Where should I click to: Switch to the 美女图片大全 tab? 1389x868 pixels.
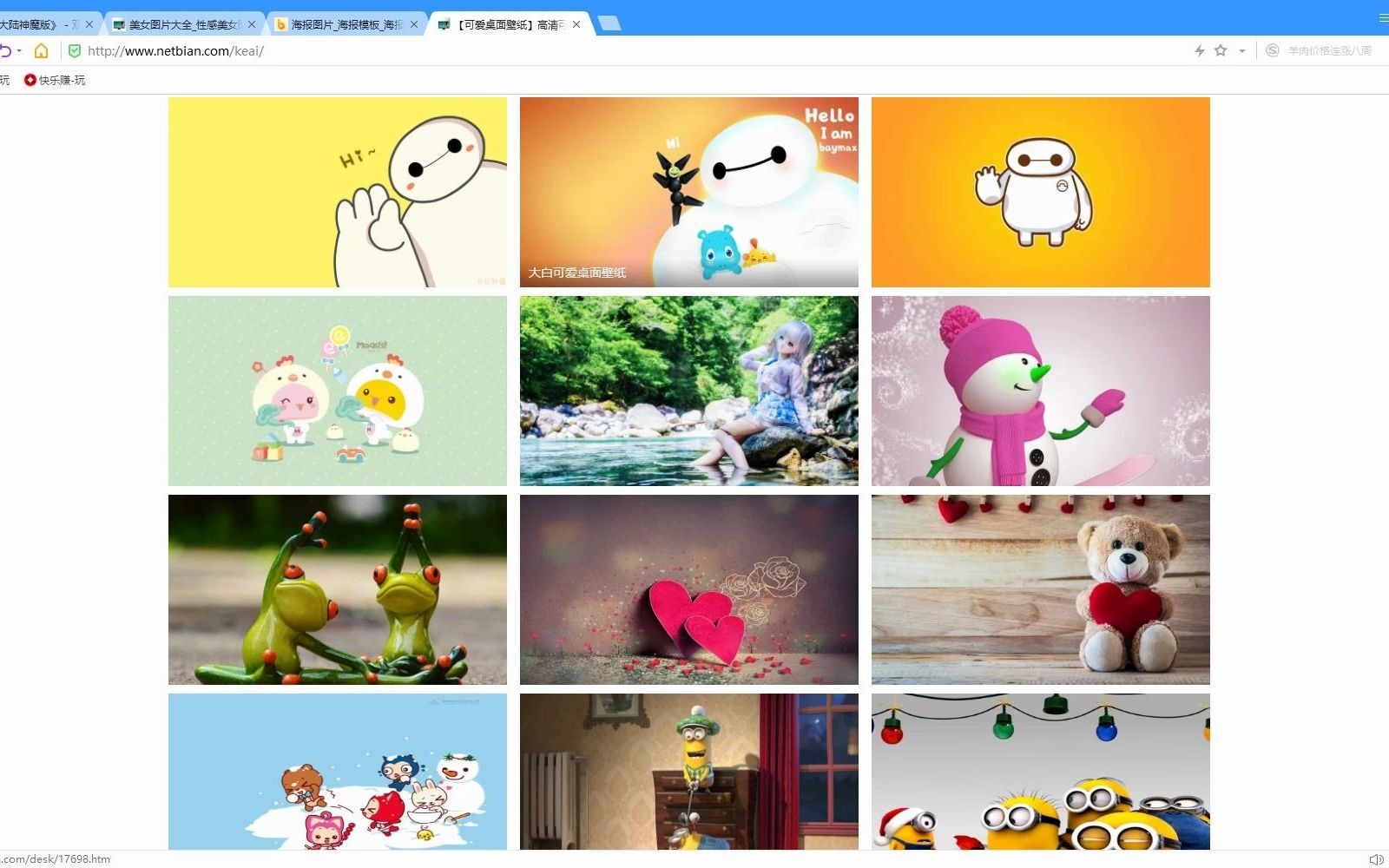tap(183, 24)
